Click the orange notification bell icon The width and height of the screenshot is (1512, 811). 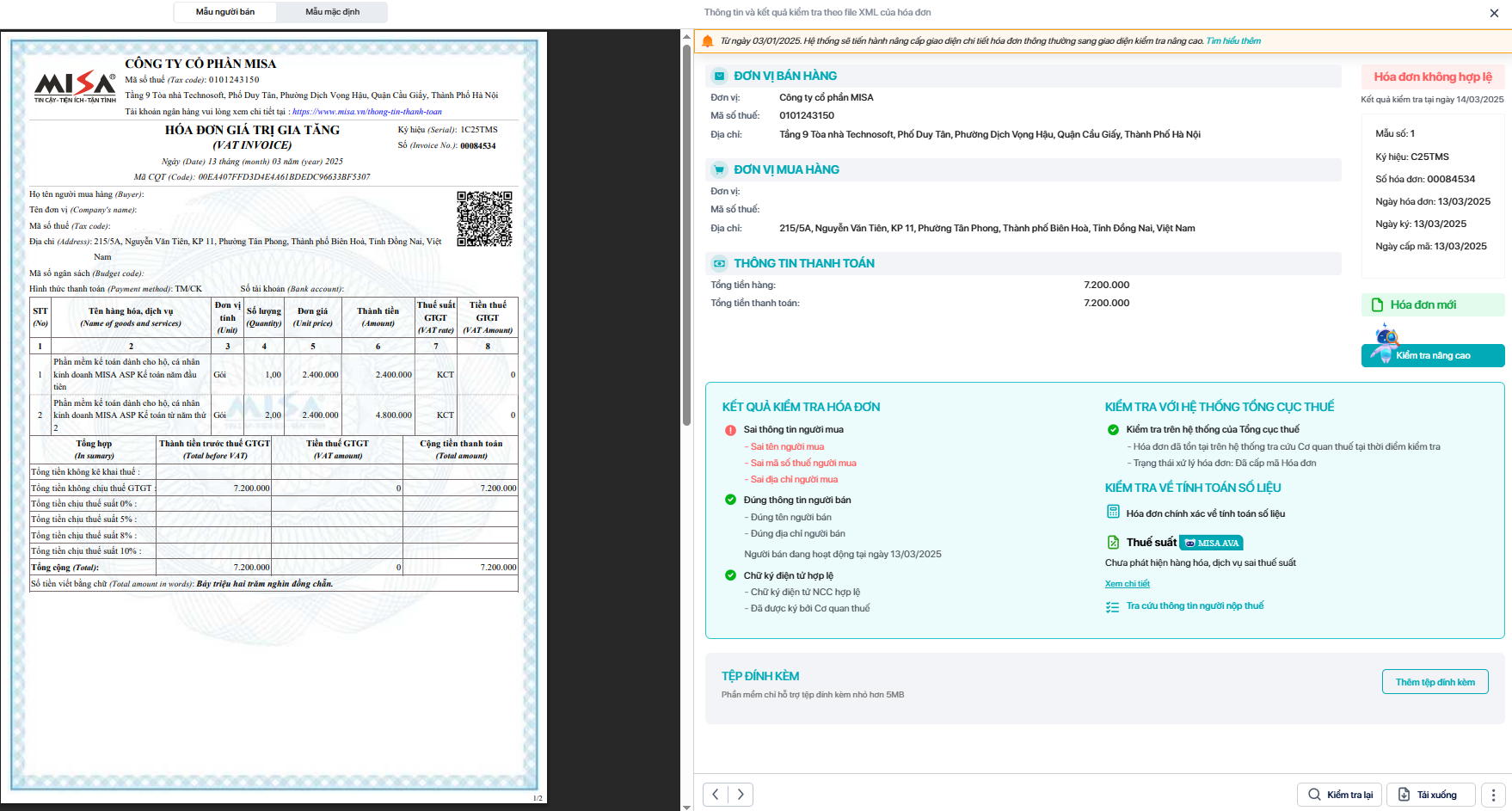coord(708,41)
